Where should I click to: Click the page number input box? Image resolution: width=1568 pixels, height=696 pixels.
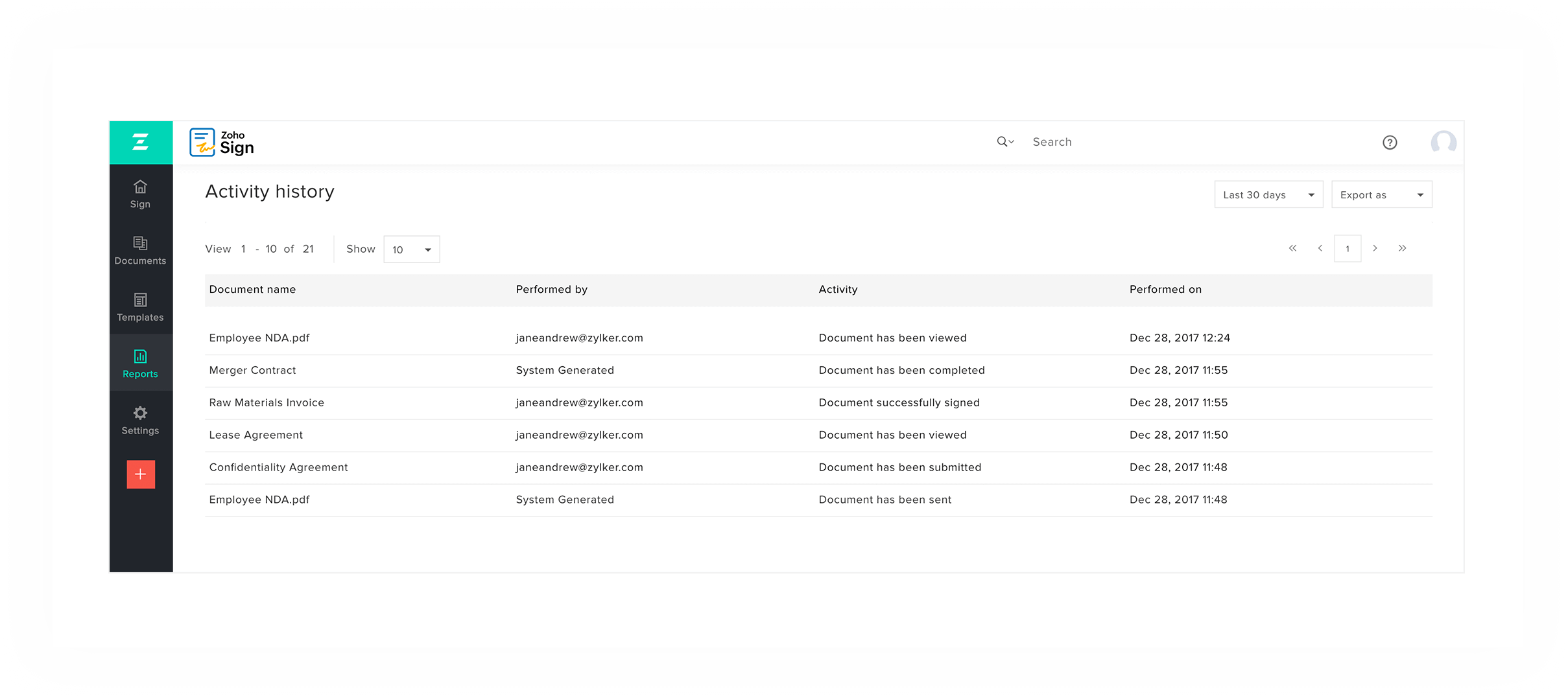(1348, 249)
